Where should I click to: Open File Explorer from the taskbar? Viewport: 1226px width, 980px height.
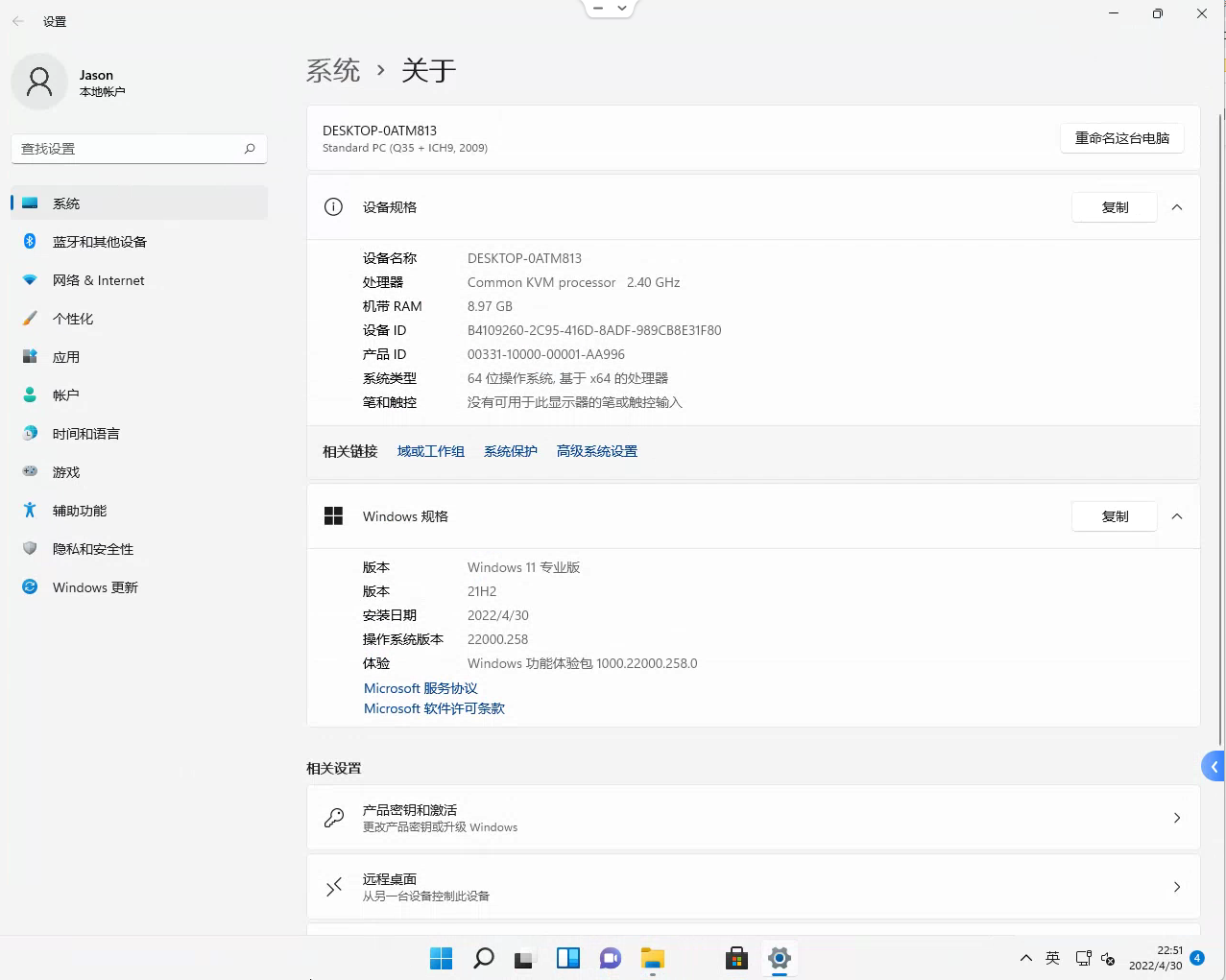[653, 958]
